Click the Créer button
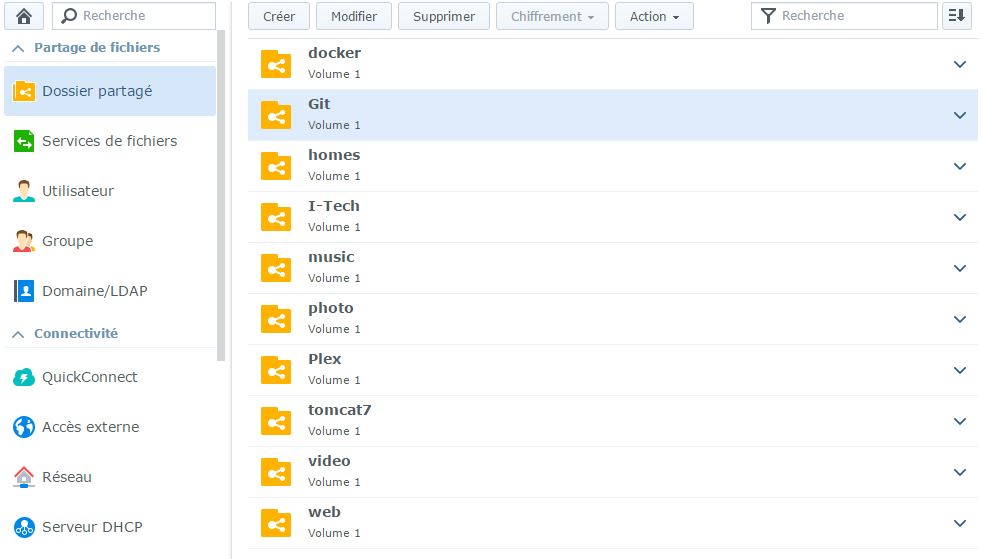 279,16
